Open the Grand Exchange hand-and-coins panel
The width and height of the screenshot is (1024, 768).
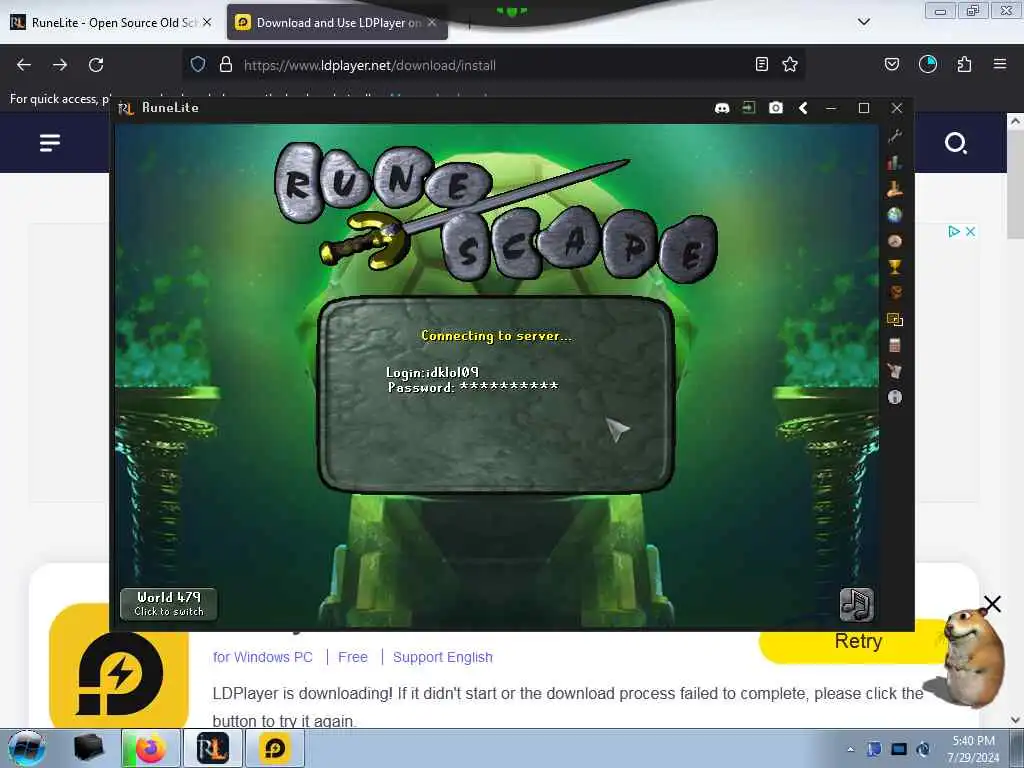[x=895, y=189]
